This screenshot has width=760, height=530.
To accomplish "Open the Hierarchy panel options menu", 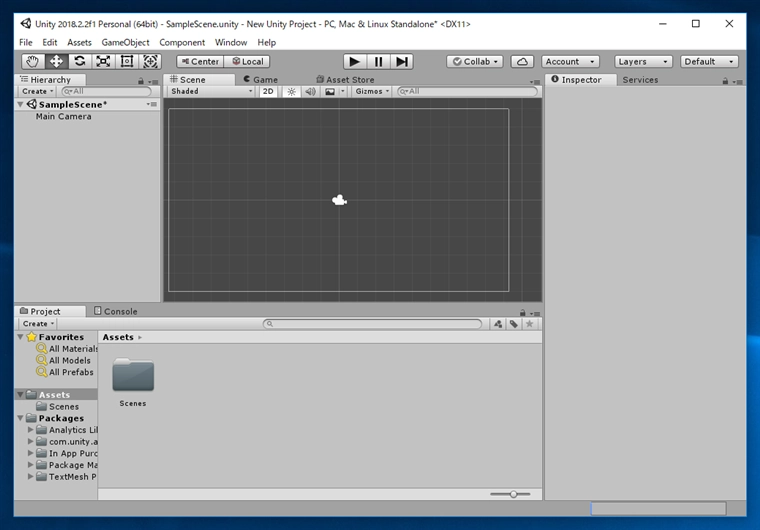I will (153, 81).
